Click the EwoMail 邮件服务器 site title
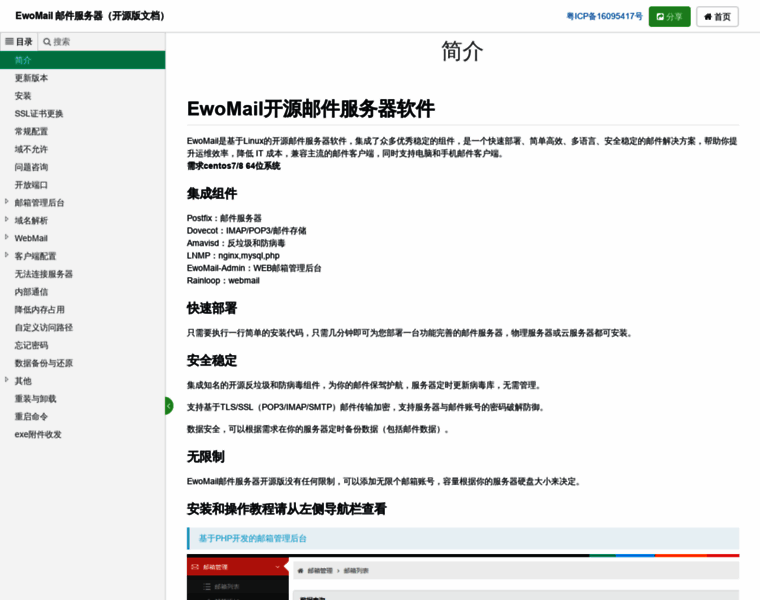The height and width of the screenshot is (600, 760). click(x=90, y=16)
